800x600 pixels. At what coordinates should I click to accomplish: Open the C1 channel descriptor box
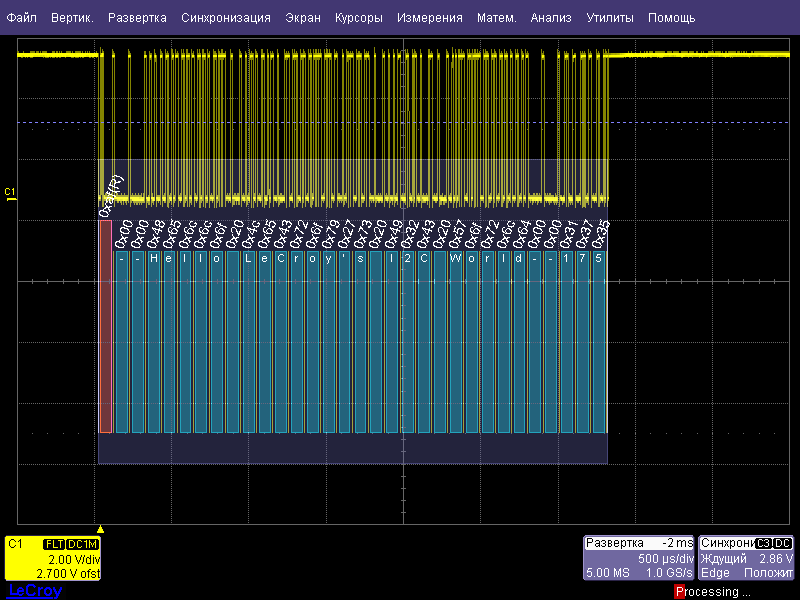click(x=52, y=559)
